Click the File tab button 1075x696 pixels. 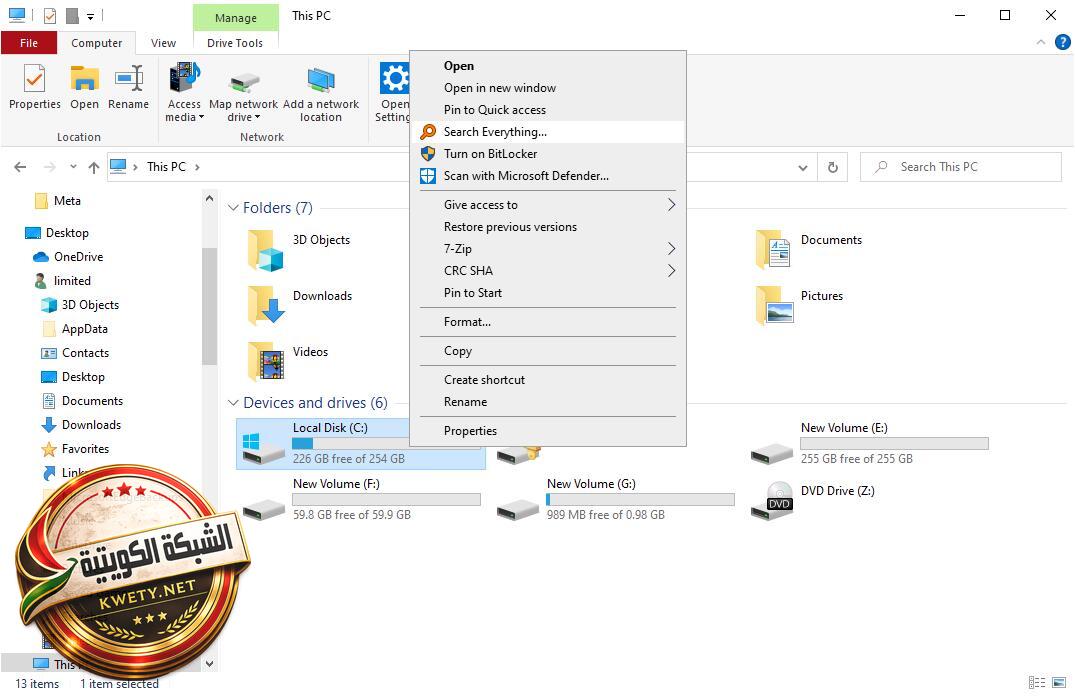tap(29, 43)
